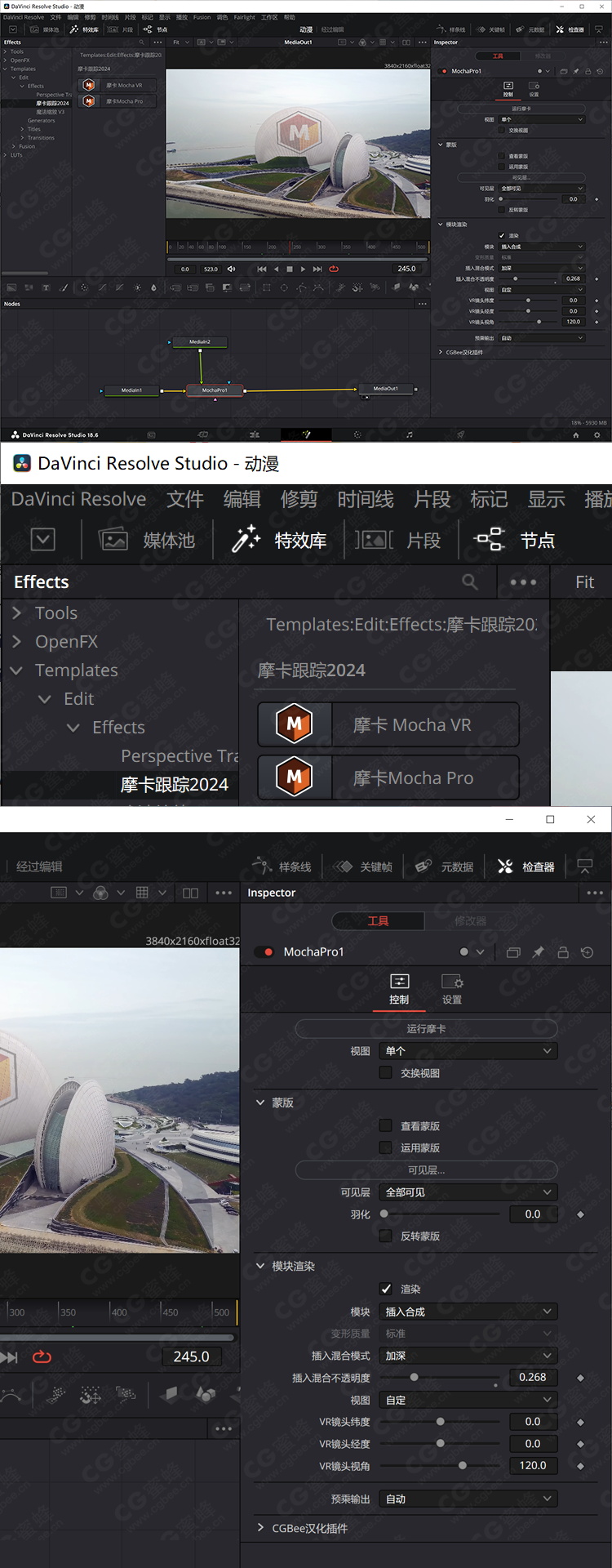
Task: Open the 预乘输出 自动 dropdown in enlarged Inspector
Action: (468, 1499)
